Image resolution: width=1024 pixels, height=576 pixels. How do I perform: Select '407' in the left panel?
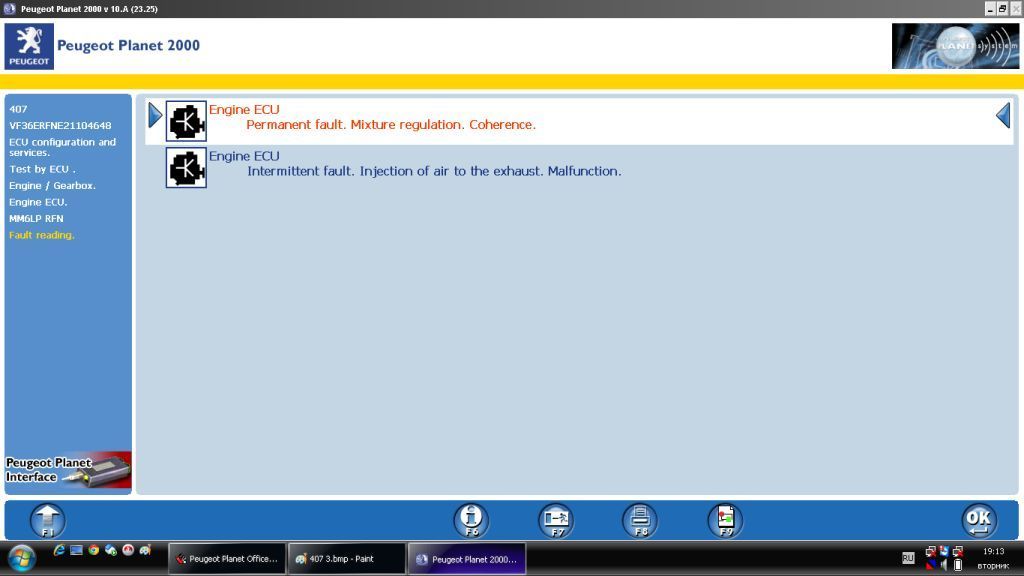tap(18, 109)
